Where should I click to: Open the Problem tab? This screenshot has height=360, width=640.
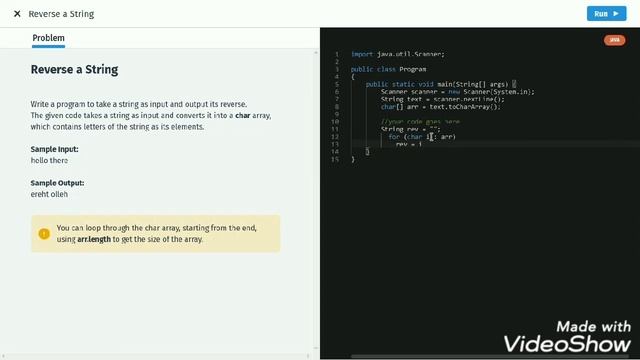coord(49,38)
